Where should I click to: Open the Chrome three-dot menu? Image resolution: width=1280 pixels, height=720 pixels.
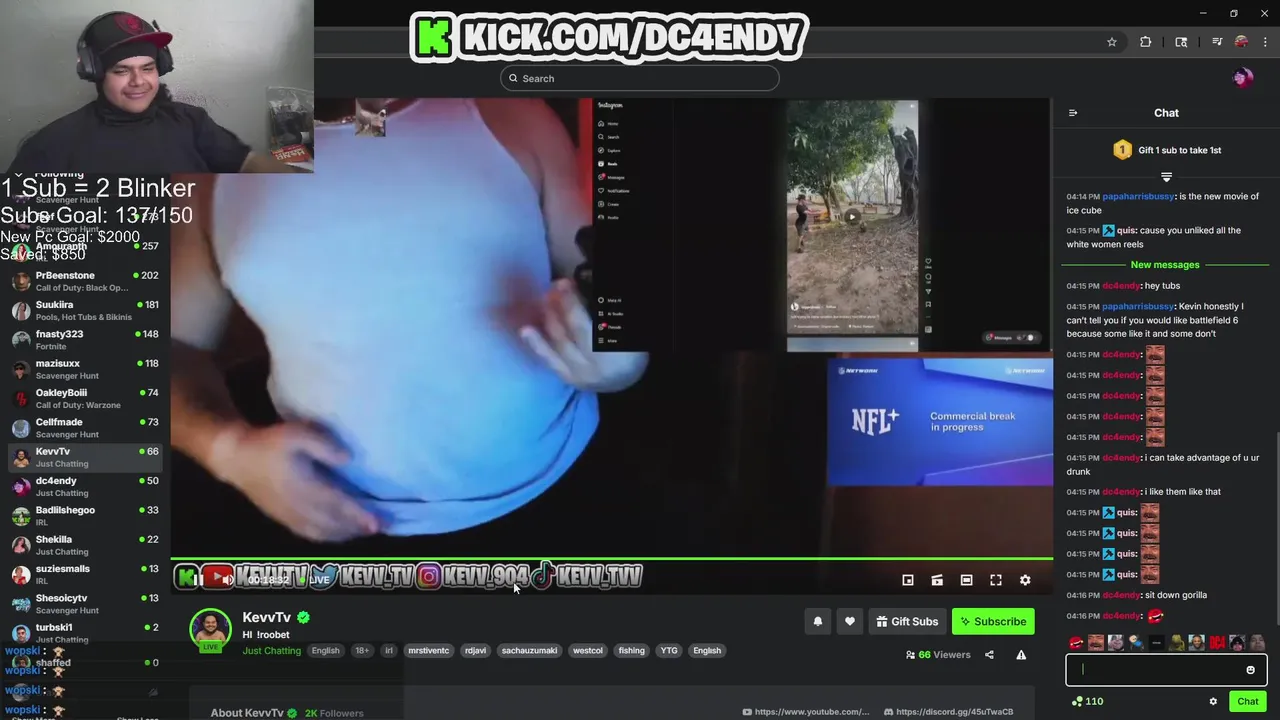tap(1265, 42)
